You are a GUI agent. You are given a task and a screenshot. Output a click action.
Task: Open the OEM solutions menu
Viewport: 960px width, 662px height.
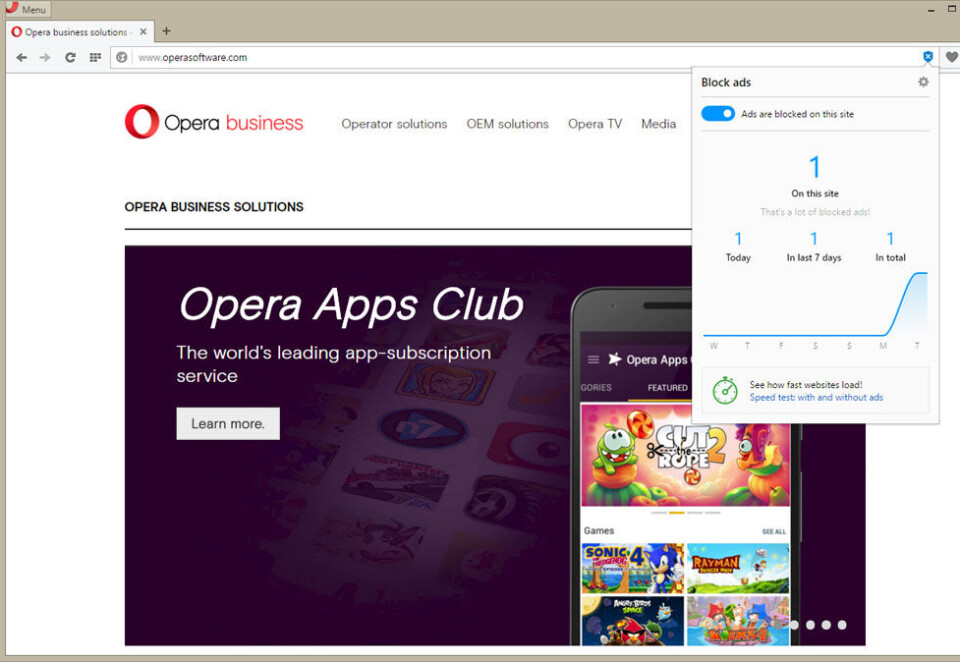(x=507, y=124)
